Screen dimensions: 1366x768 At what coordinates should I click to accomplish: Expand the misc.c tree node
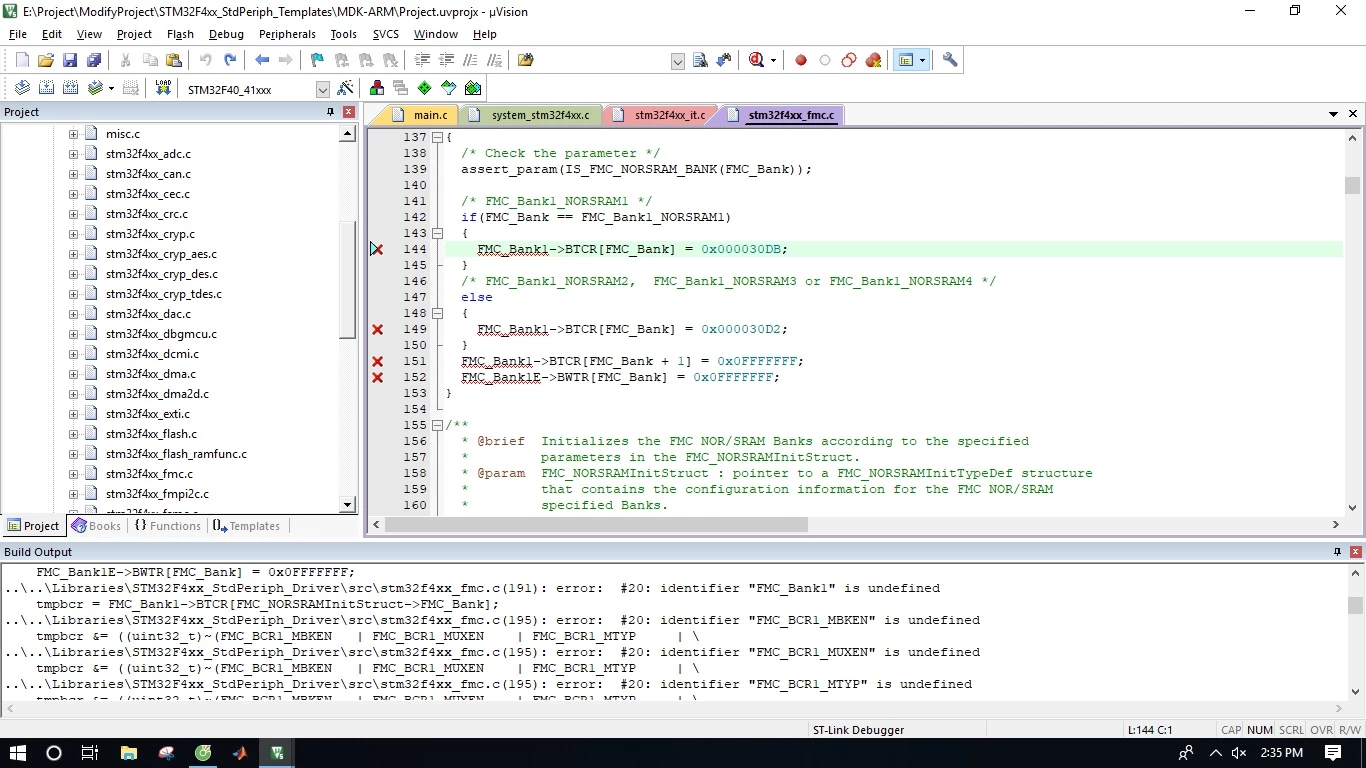(73, 134)
